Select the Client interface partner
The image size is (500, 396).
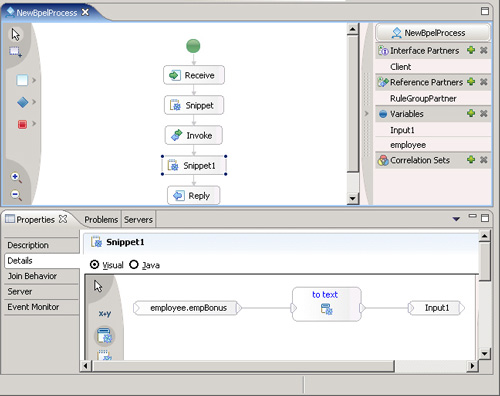(433, 67)
